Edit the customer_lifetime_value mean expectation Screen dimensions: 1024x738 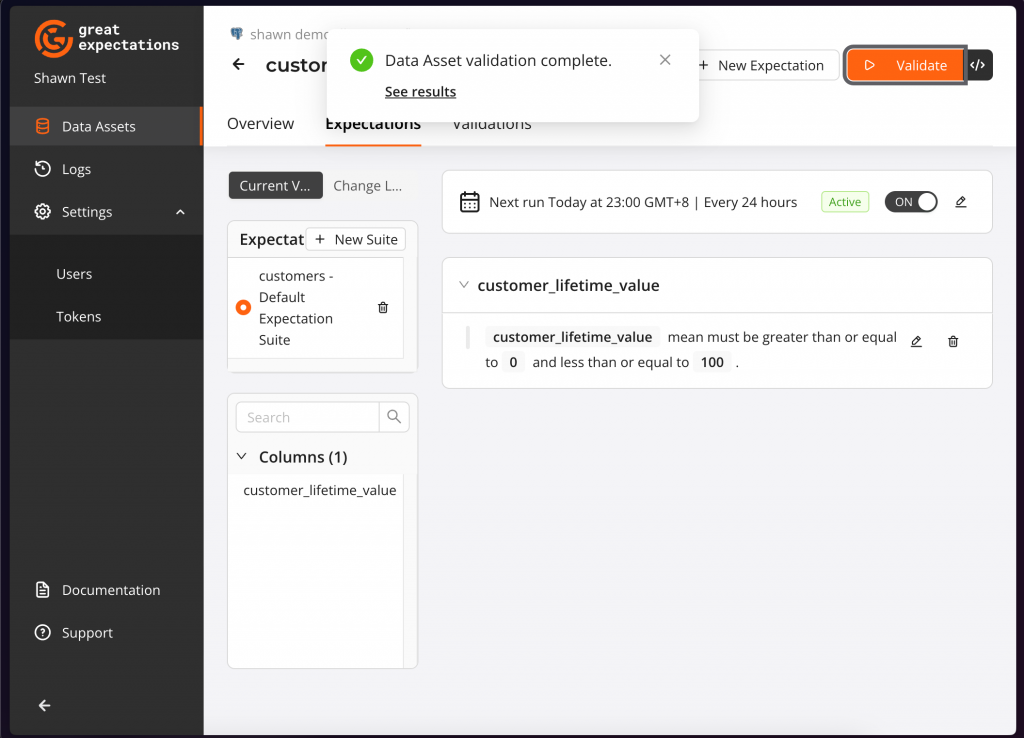coord(917,342)
